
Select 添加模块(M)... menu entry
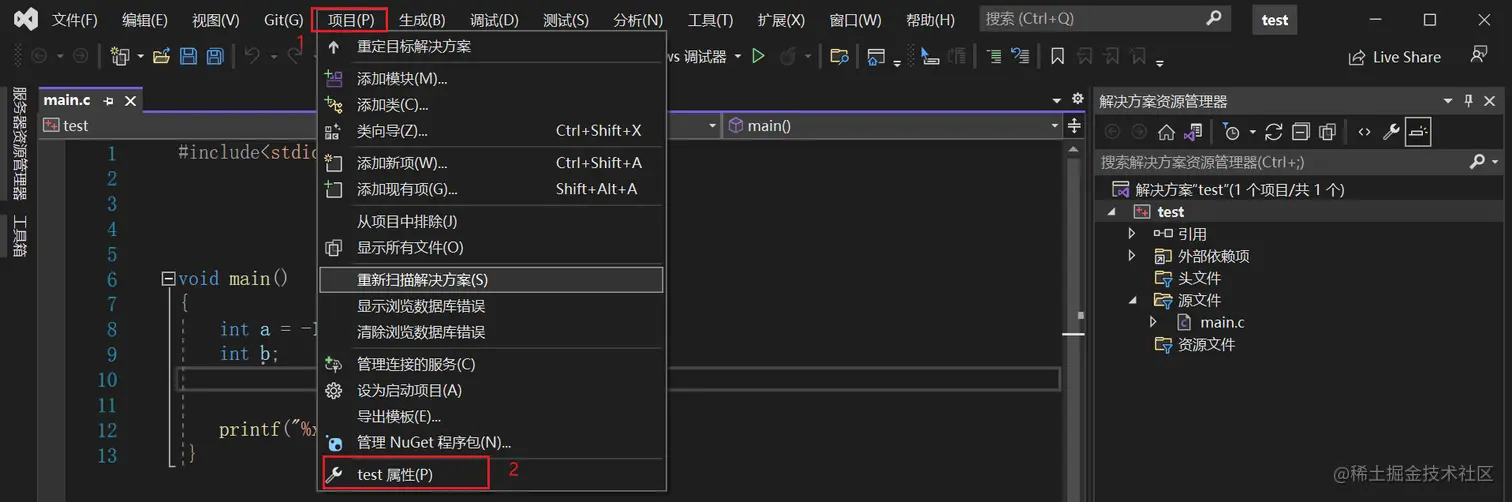[x=492, y=79]
